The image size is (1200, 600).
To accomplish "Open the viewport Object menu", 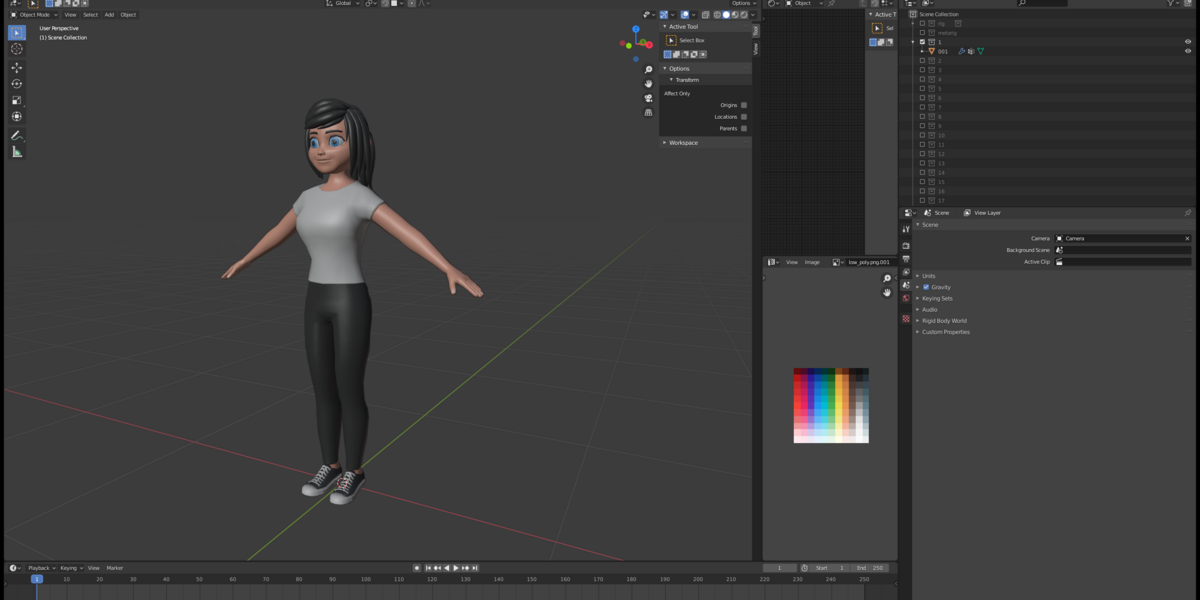I will [x=128, y=15].
